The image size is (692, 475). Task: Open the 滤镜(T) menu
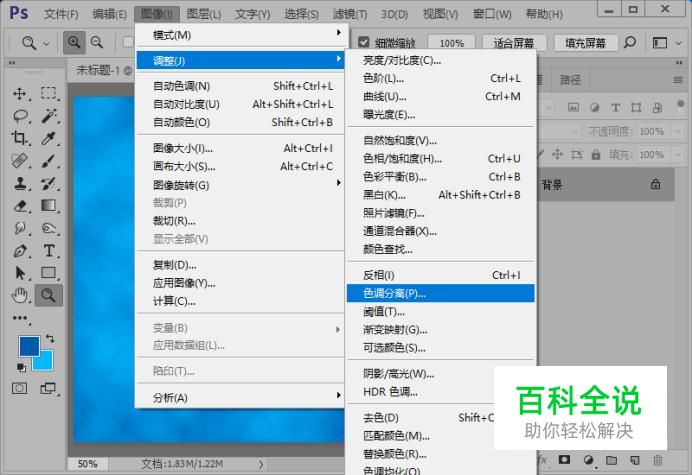point(350,14)
